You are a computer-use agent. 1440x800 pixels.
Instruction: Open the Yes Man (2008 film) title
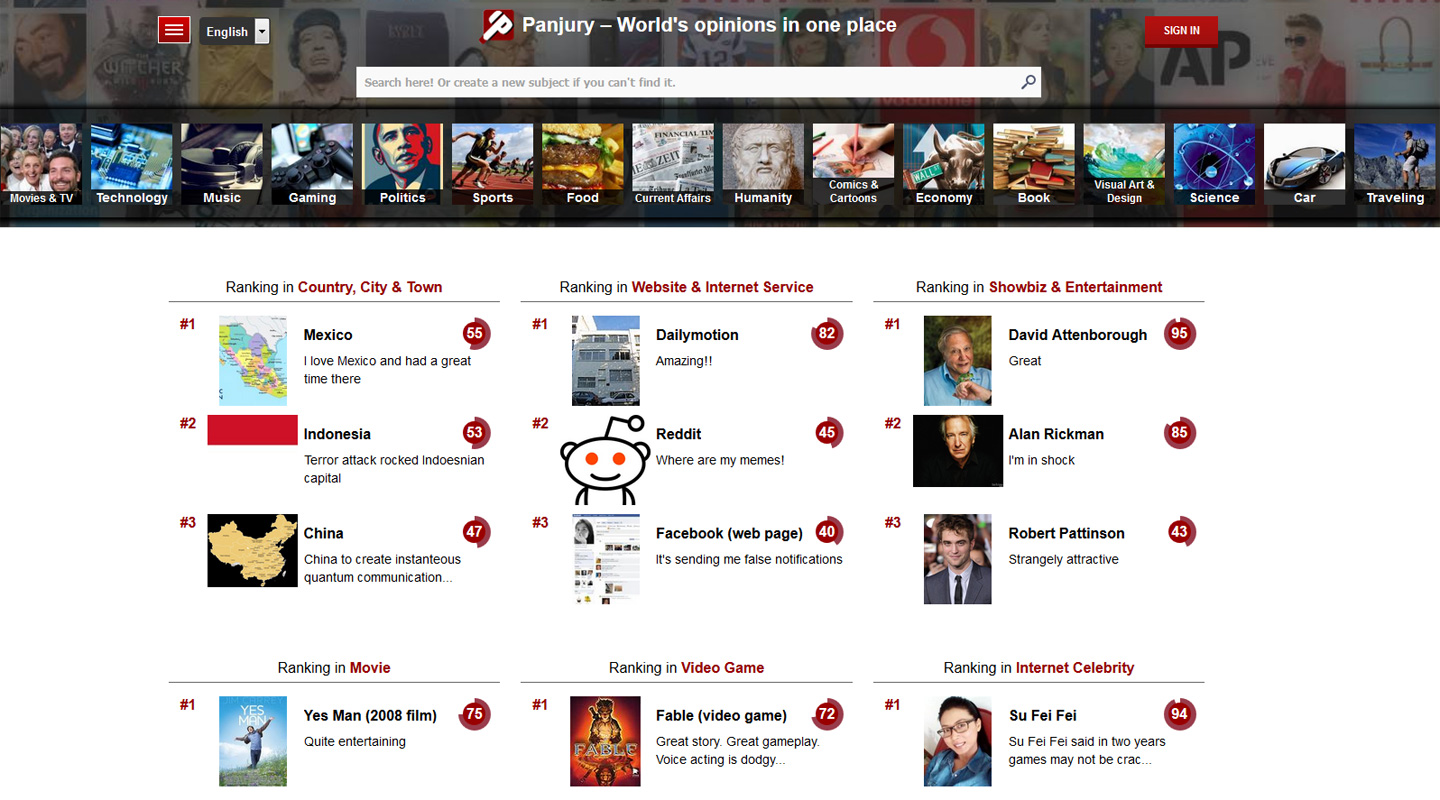pyautogui.click(x=370, y=715)
